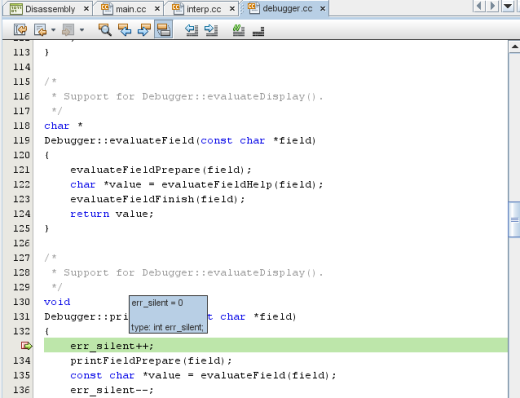Click 'err_silent--;' on line 136
The height and width of the screenshot is (398, 520).
tap(112, 390)
